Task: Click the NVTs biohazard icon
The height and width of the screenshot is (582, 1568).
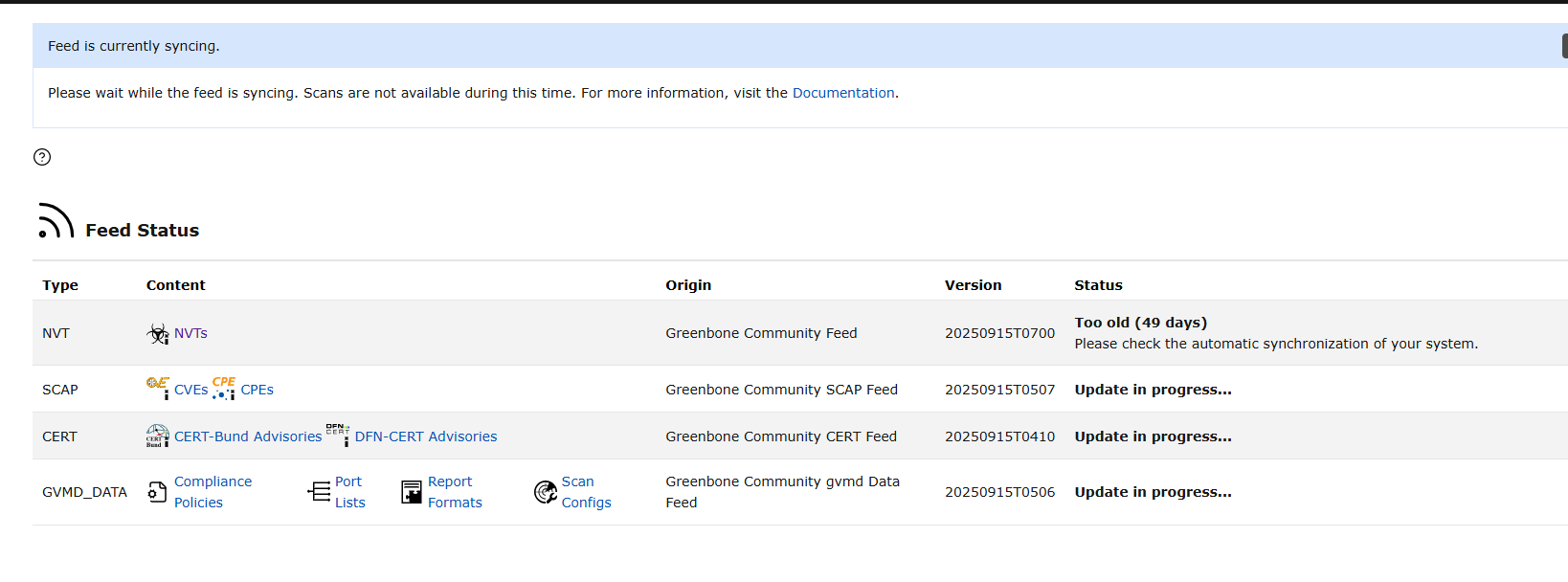Action: pos(158,333)
